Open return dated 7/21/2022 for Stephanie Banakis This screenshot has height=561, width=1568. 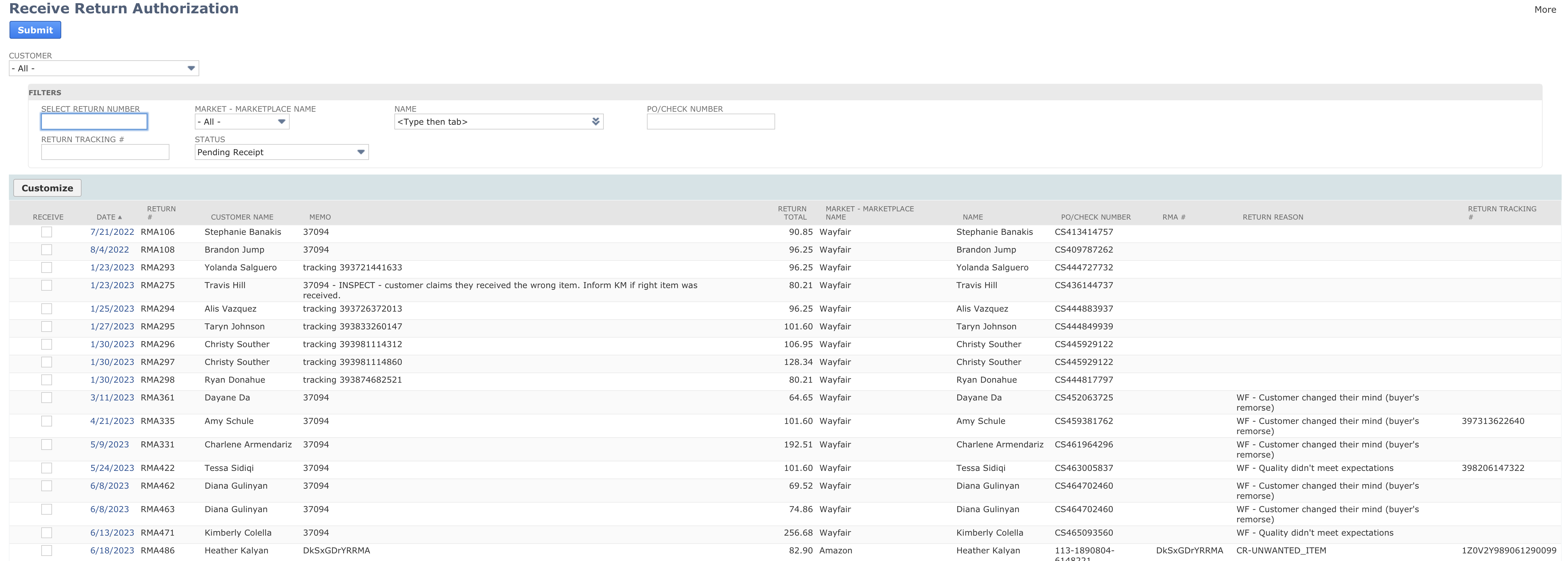point(112,232)
